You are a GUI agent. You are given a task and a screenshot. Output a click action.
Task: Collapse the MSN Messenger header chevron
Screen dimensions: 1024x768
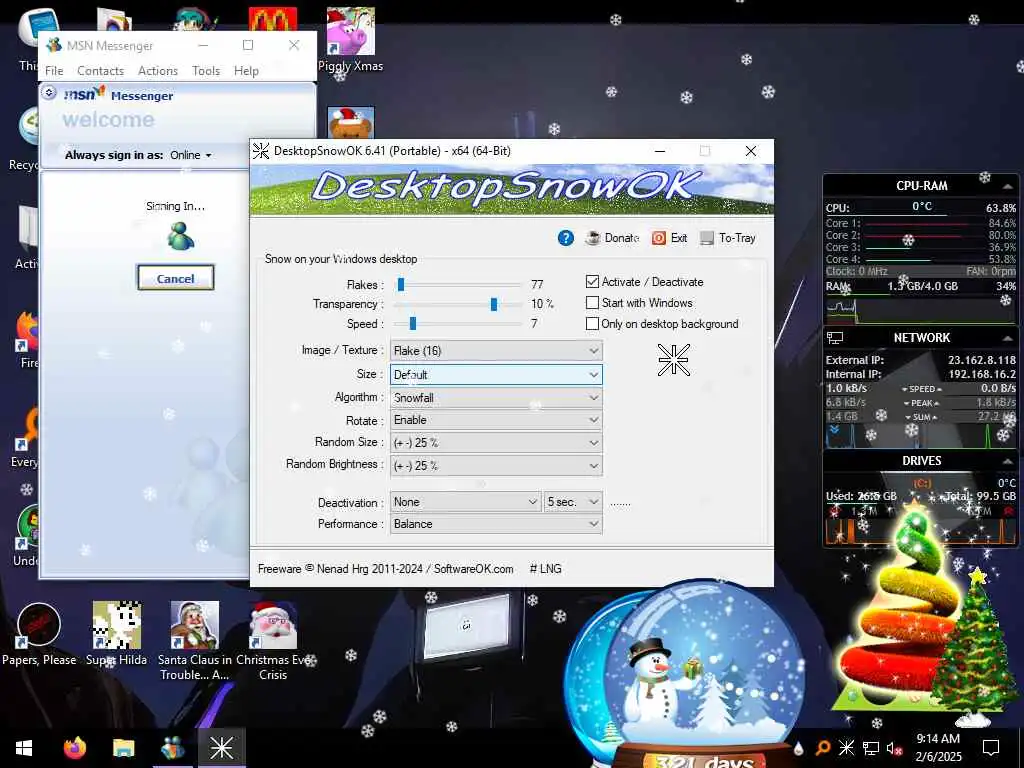49,93
